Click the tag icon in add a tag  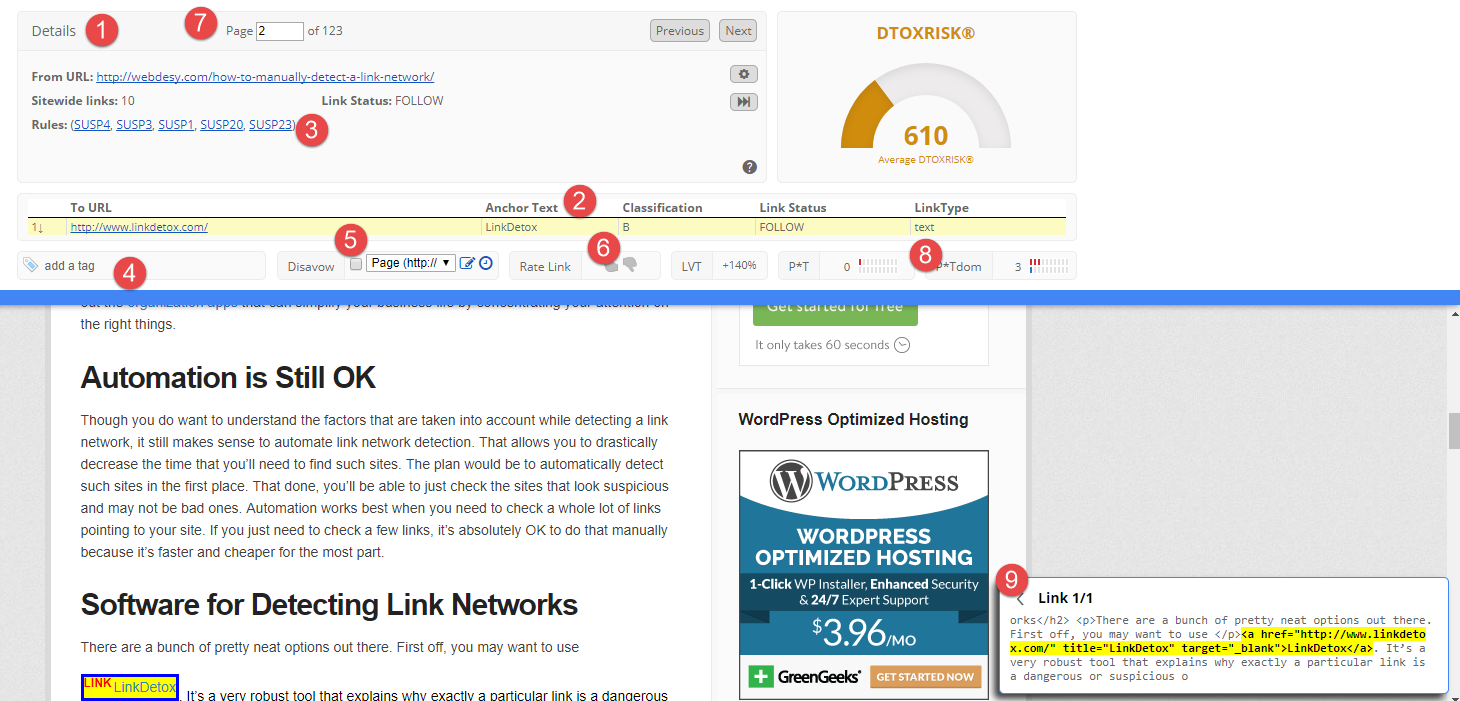tap(31, 265)
